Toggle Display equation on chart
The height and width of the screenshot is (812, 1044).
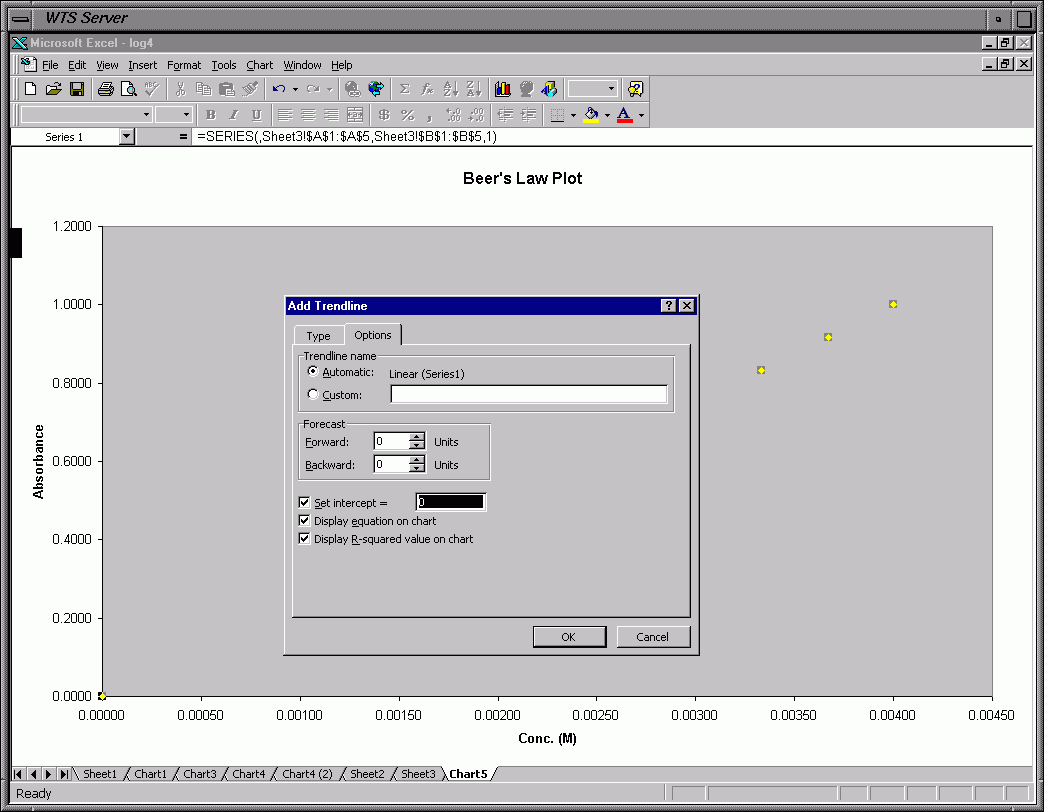(x=305, y=521)
